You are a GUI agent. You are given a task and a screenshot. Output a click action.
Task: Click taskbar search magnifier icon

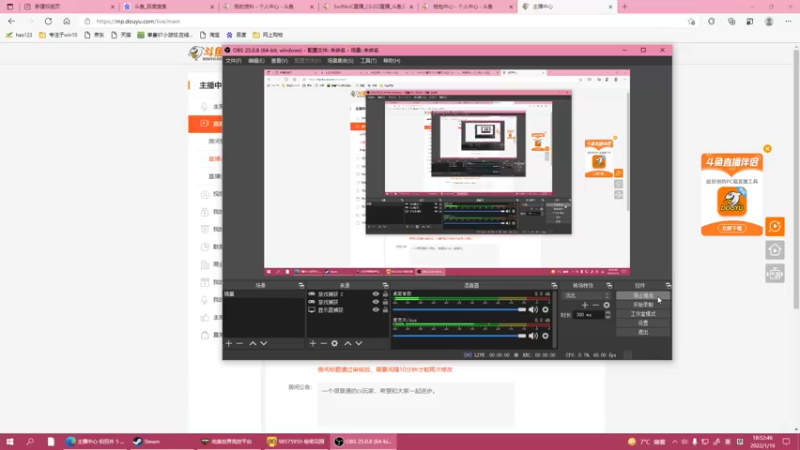[30, 442]
